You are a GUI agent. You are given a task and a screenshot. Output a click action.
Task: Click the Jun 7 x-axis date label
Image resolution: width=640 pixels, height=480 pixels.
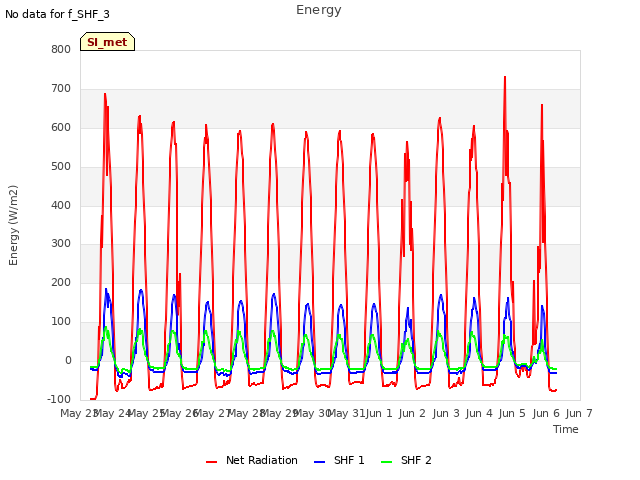579,413
